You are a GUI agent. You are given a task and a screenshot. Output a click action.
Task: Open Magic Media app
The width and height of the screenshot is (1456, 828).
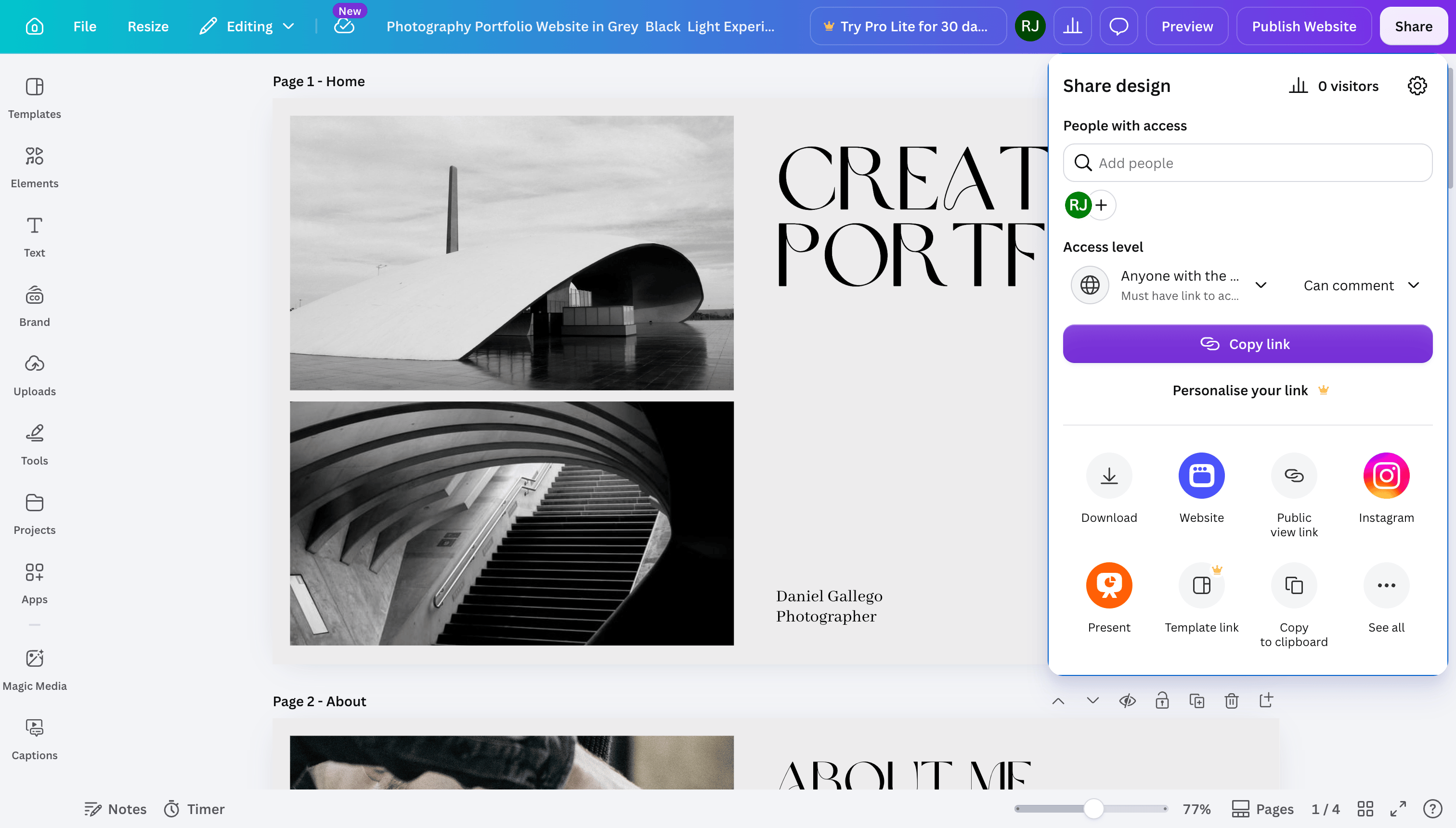(35, 670)
